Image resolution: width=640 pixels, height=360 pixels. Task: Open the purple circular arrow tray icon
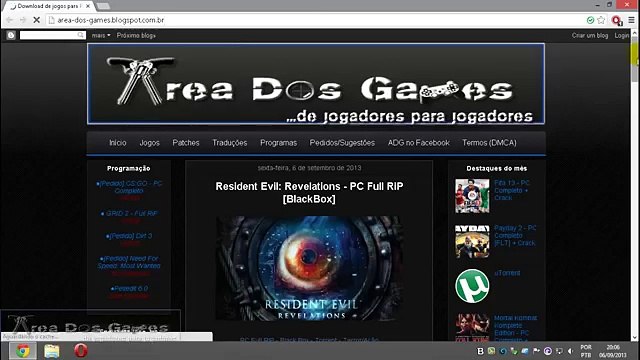[x=548, y=351]
